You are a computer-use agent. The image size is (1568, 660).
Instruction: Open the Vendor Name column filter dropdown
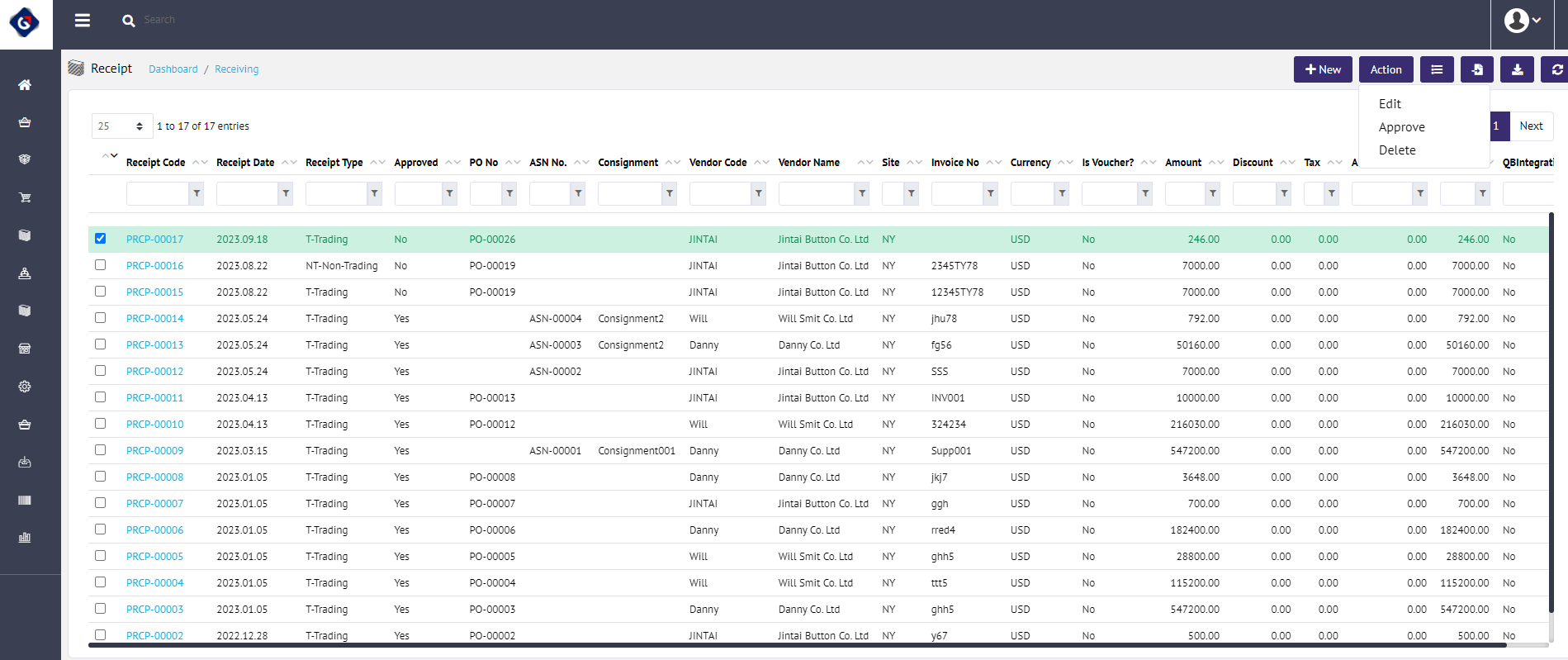click(x=862, y=193)
